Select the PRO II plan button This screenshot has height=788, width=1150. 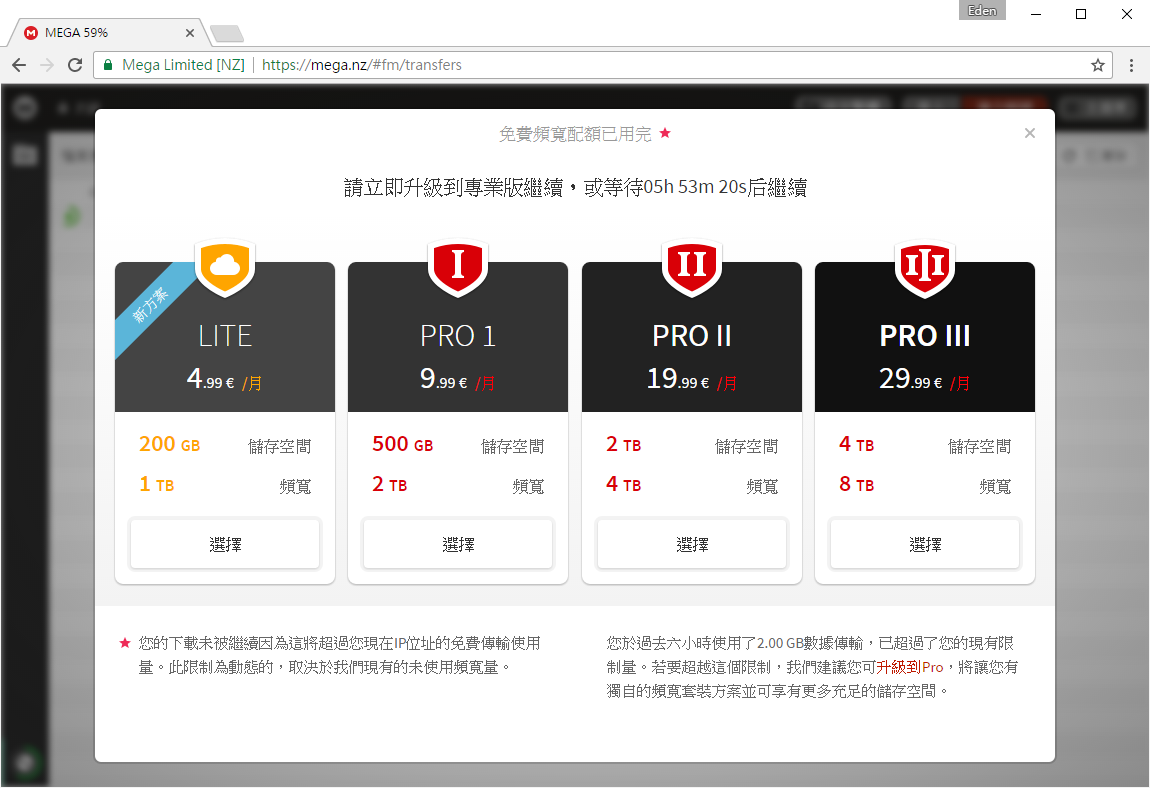pyautogui.click(x=692, y=544)
